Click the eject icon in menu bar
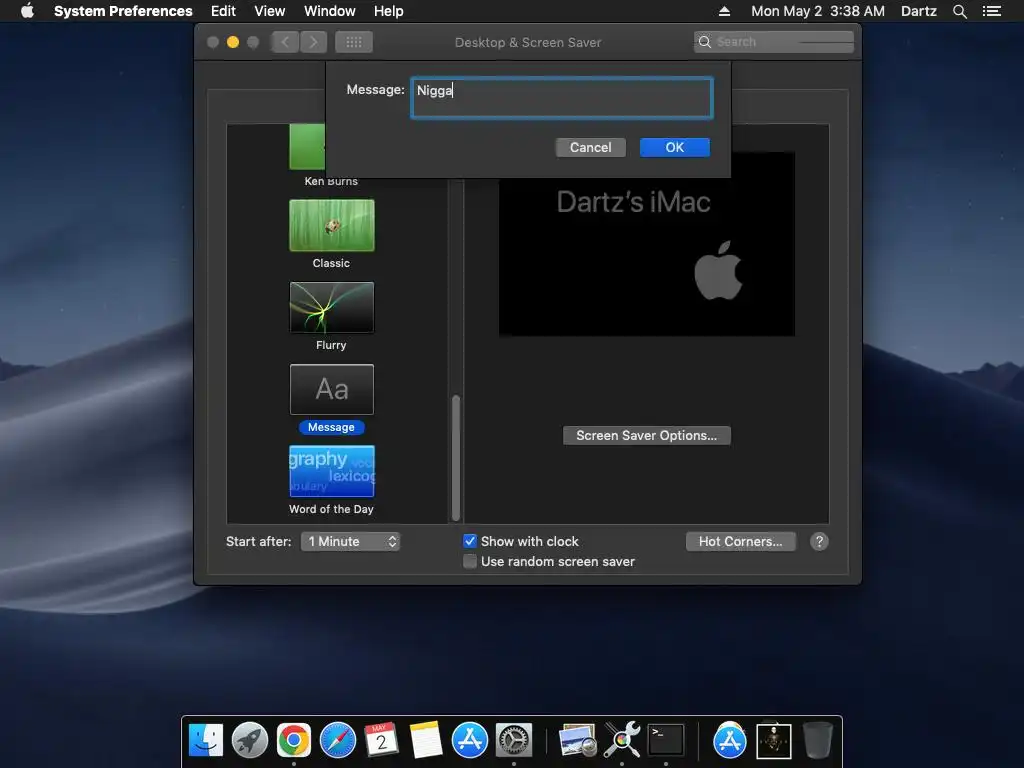Screen dimensions: 1024x768 724,11
